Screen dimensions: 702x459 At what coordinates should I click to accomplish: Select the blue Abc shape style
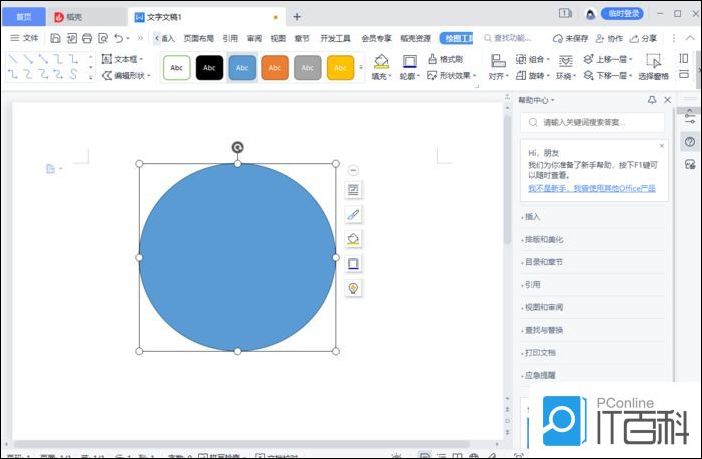[x=242, y=67]
